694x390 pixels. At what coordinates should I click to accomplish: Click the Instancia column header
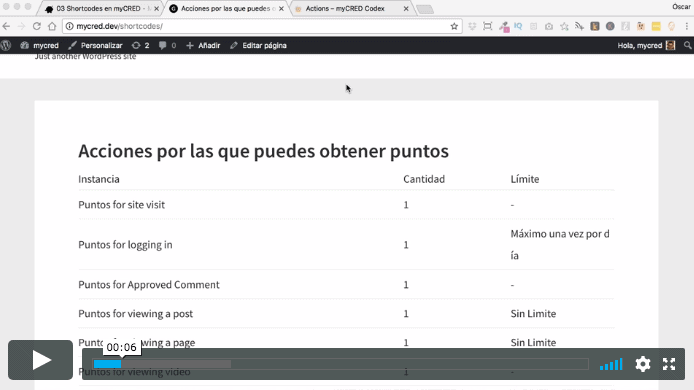99,179
